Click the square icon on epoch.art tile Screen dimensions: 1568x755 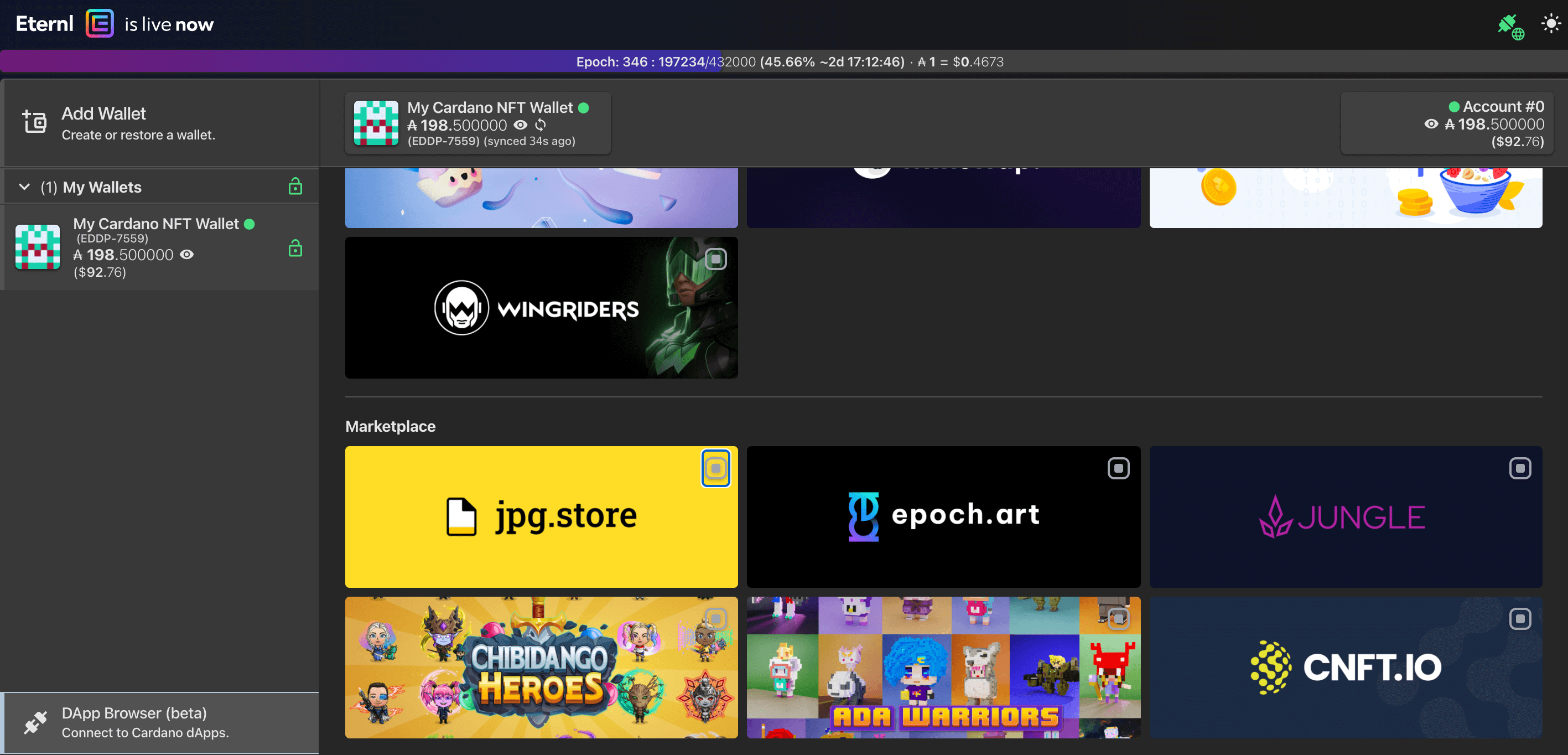tap(1118, 468)
